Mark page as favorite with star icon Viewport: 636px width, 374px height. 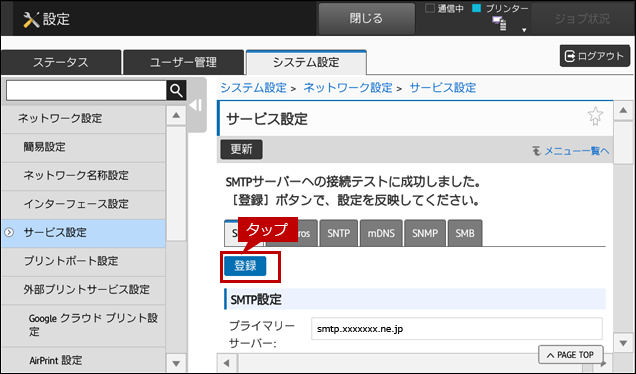click(595, 116)
